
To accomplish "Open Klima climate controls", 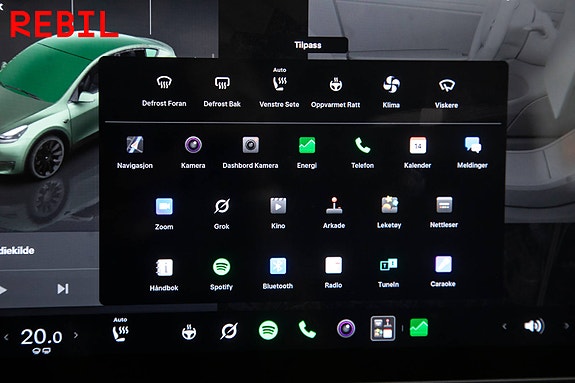I will 391,92.
